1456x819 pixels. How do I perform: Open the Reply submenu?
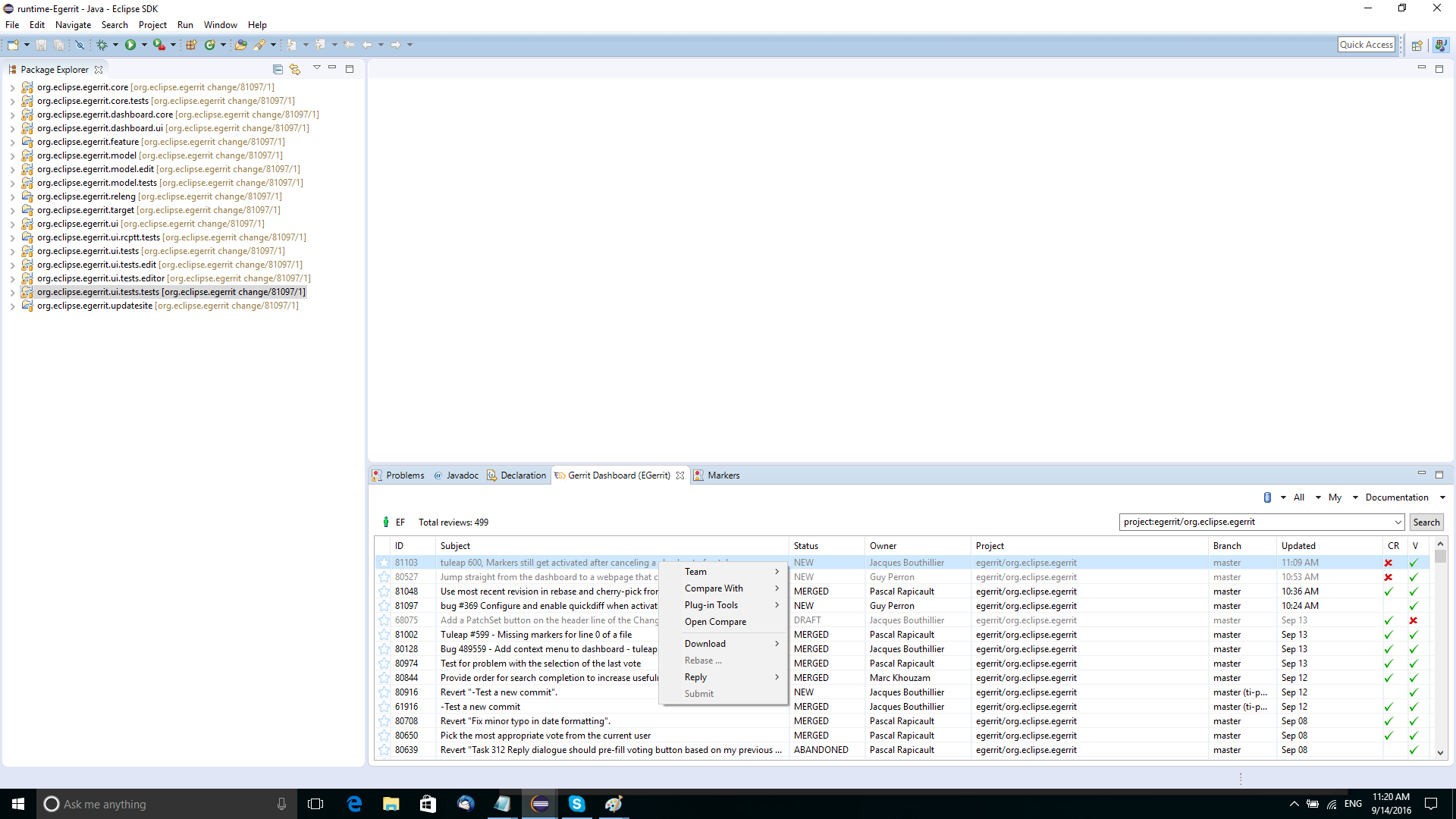click(724, 677)
